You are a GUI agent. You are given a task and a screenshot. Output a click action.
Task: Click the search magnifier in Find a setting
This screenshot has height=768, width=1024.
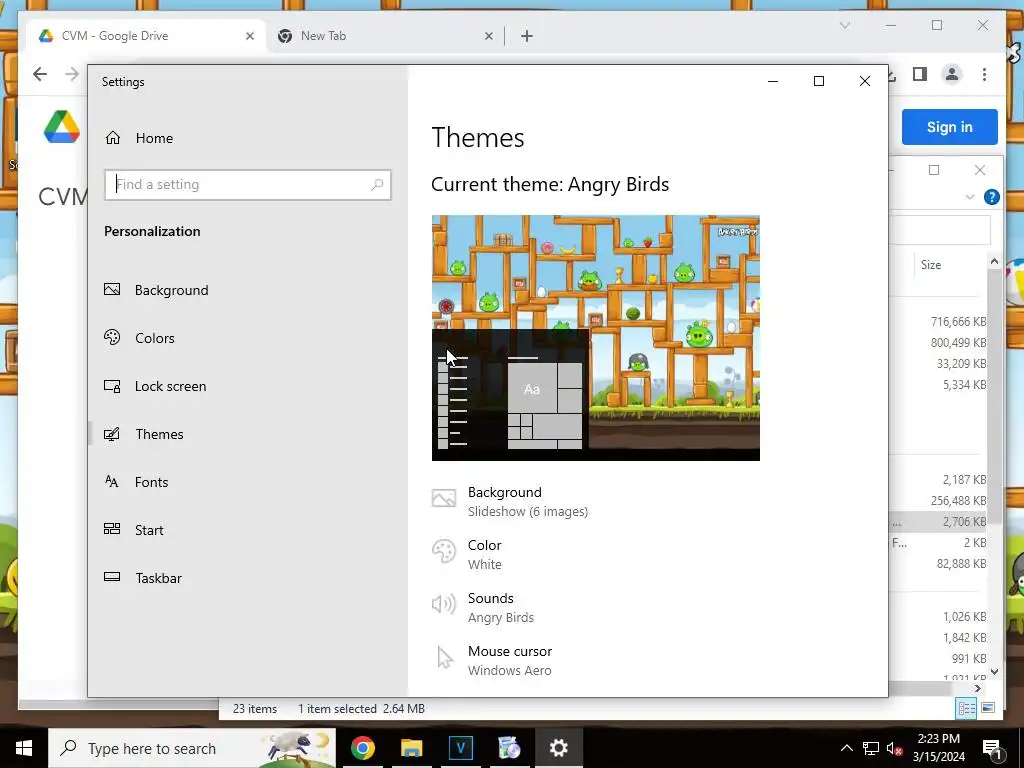[377, 185]
